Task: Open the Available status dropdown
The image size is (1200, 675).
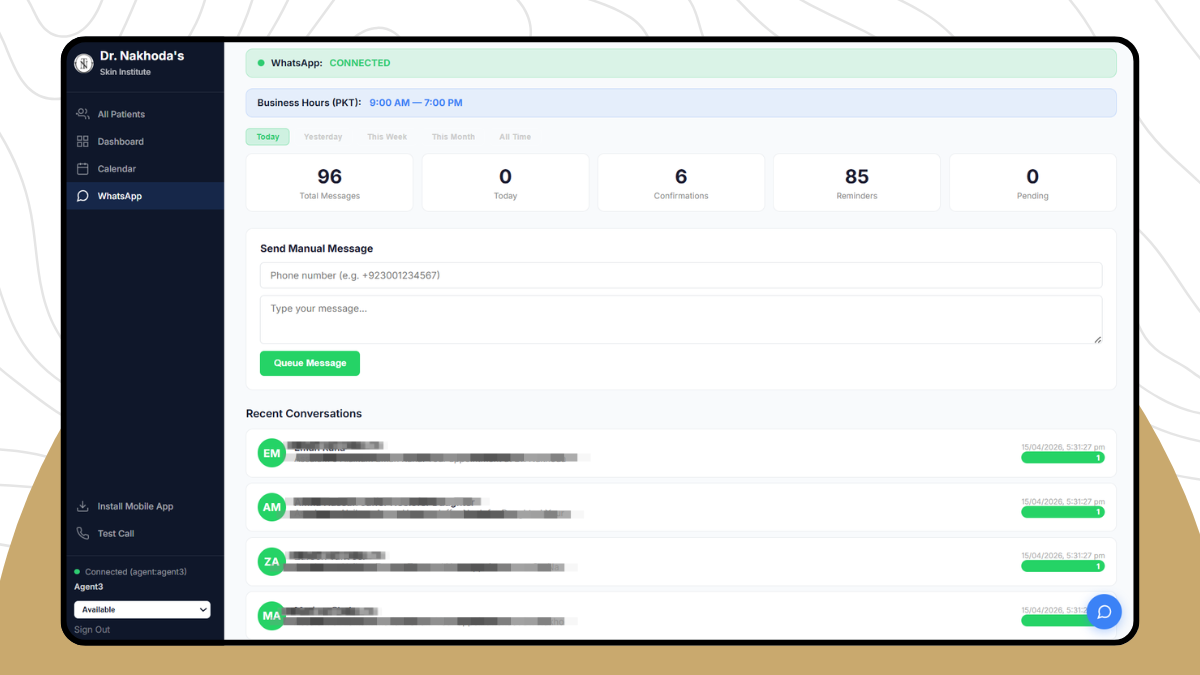Action: click(x=142, y=609)
